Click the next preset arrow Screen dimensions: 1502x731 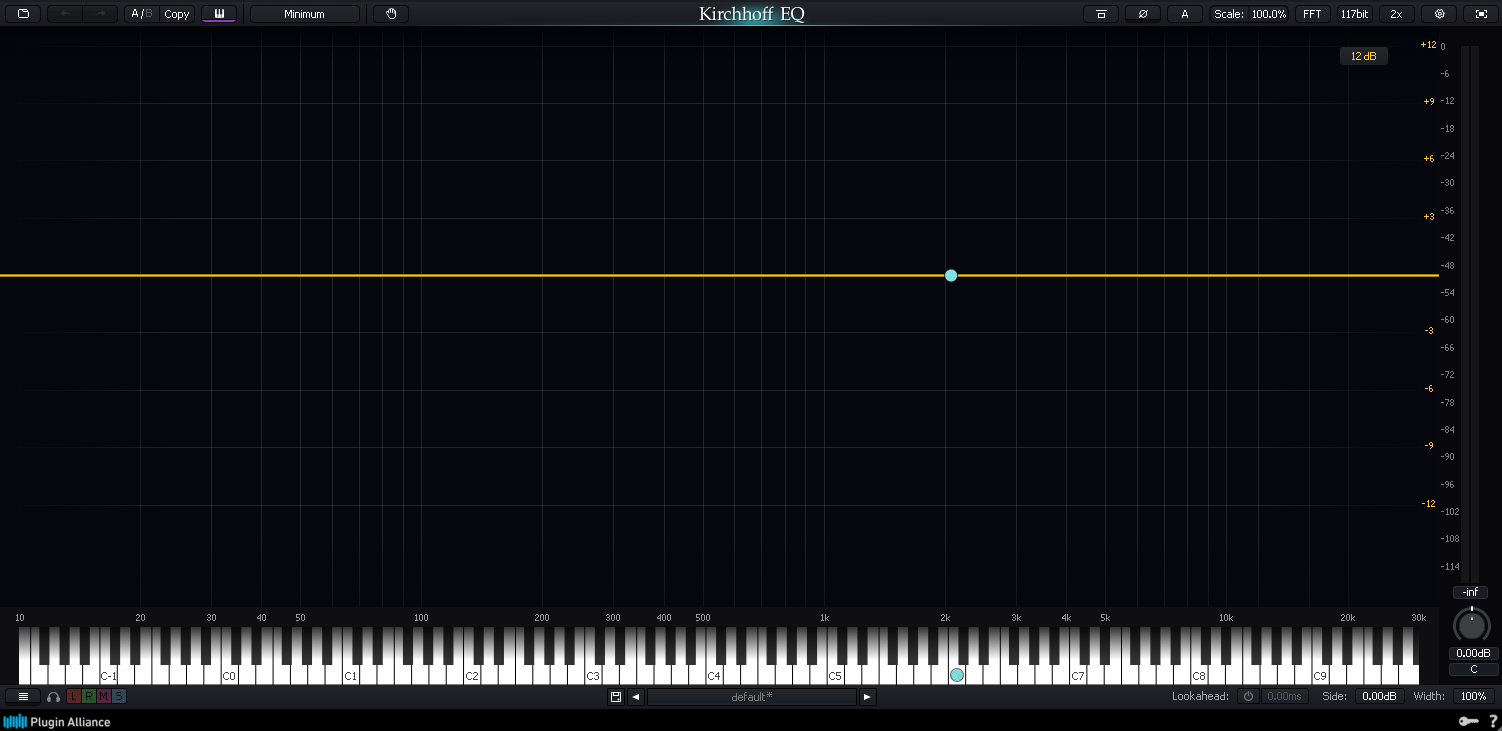(x=866, y=696)
